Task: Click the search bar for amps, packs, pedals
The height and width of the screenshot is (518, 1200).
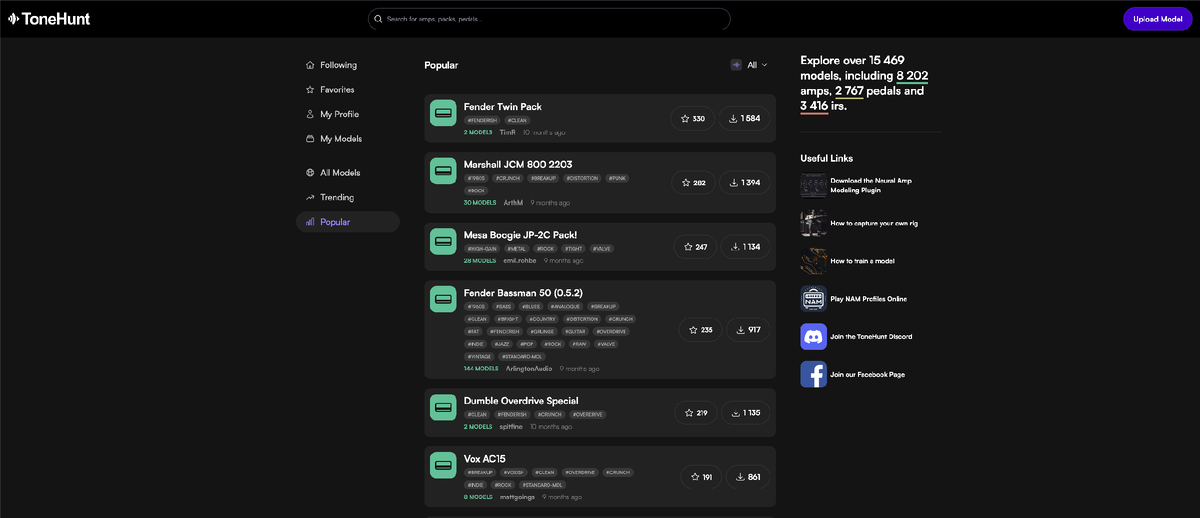Action: click(549, 19)
